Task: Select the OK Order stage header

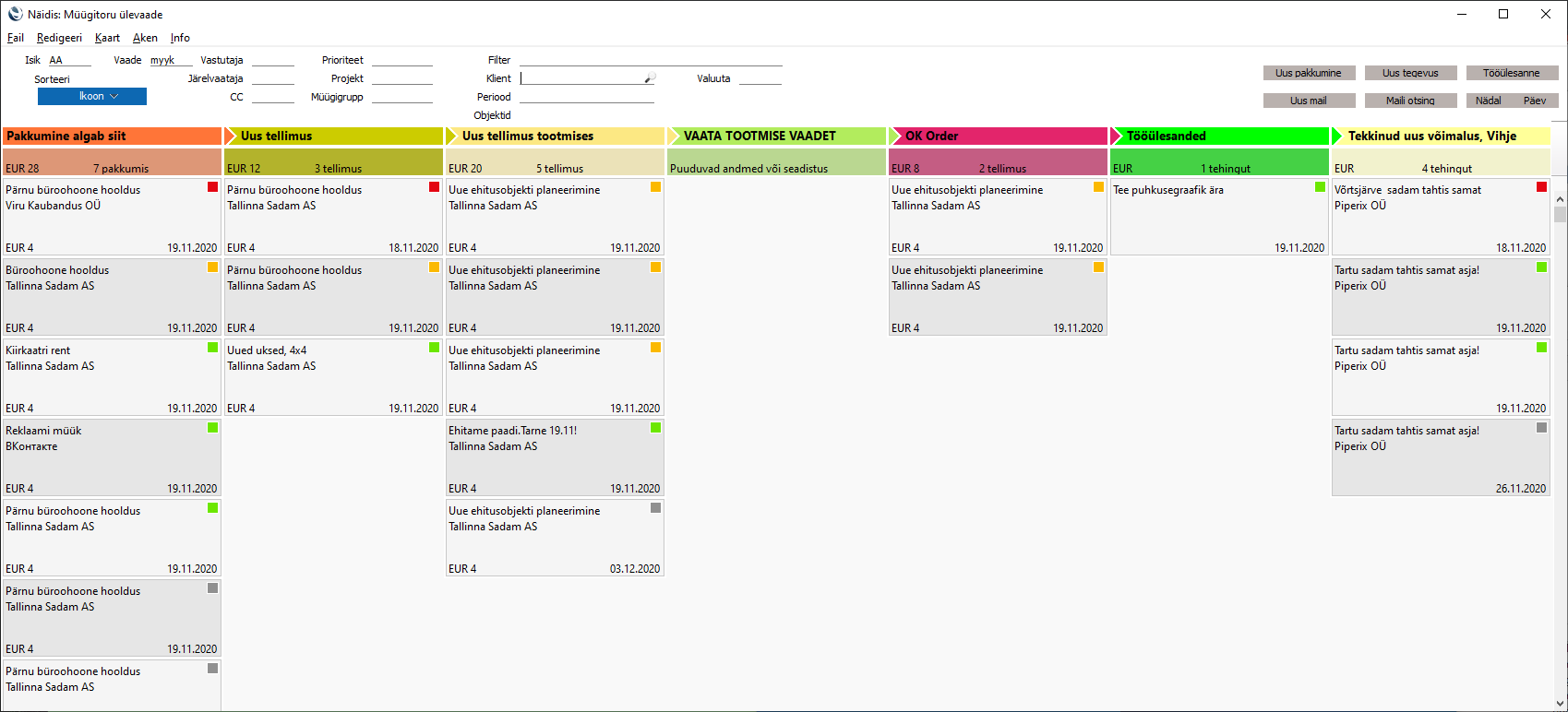Action: click(x=997, y=136)
